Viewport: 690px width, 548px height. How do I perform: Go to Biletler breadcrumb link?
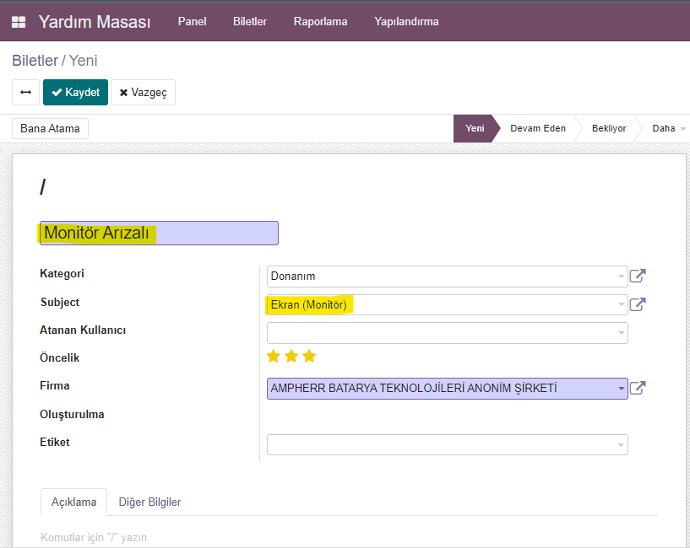pyautogui.click(x=35, y=61)
